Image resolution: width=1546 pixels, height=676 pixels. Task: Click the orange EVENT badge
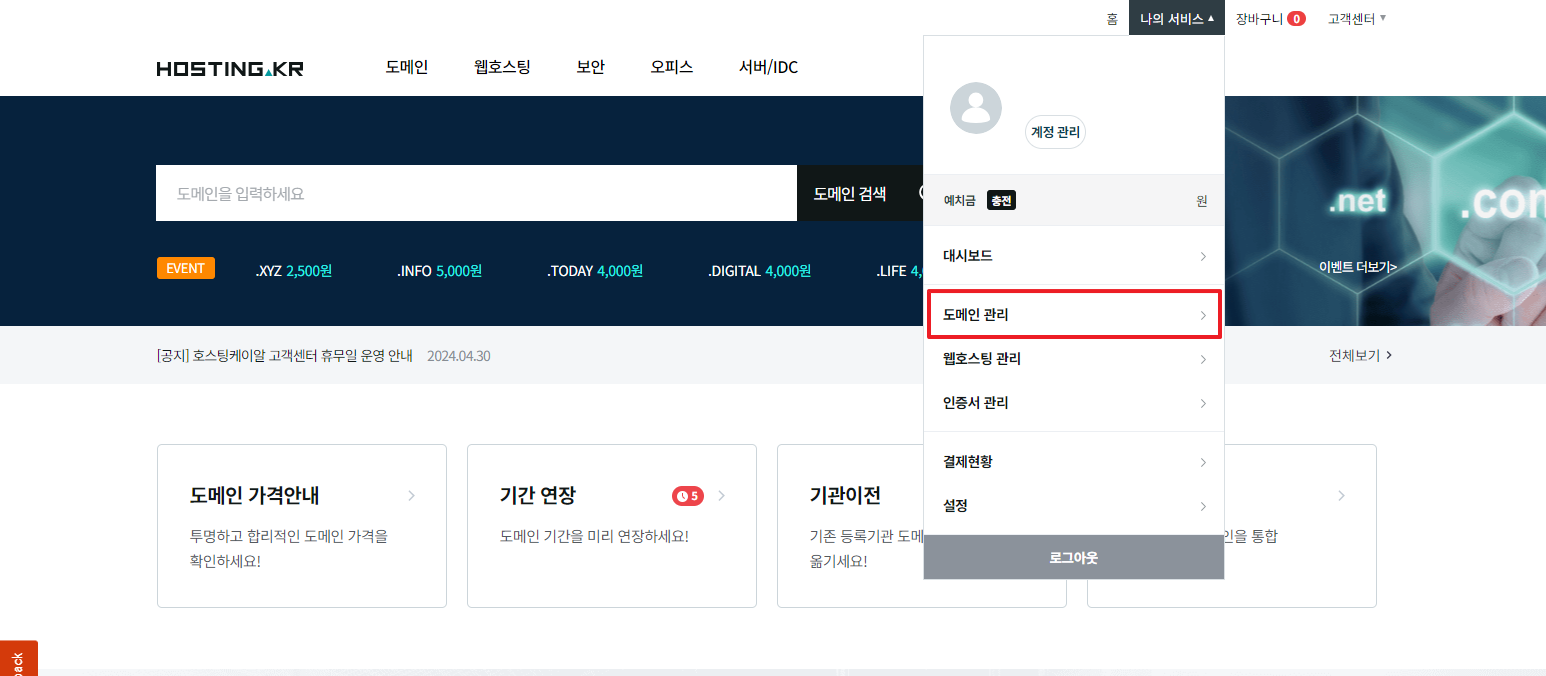185,269
